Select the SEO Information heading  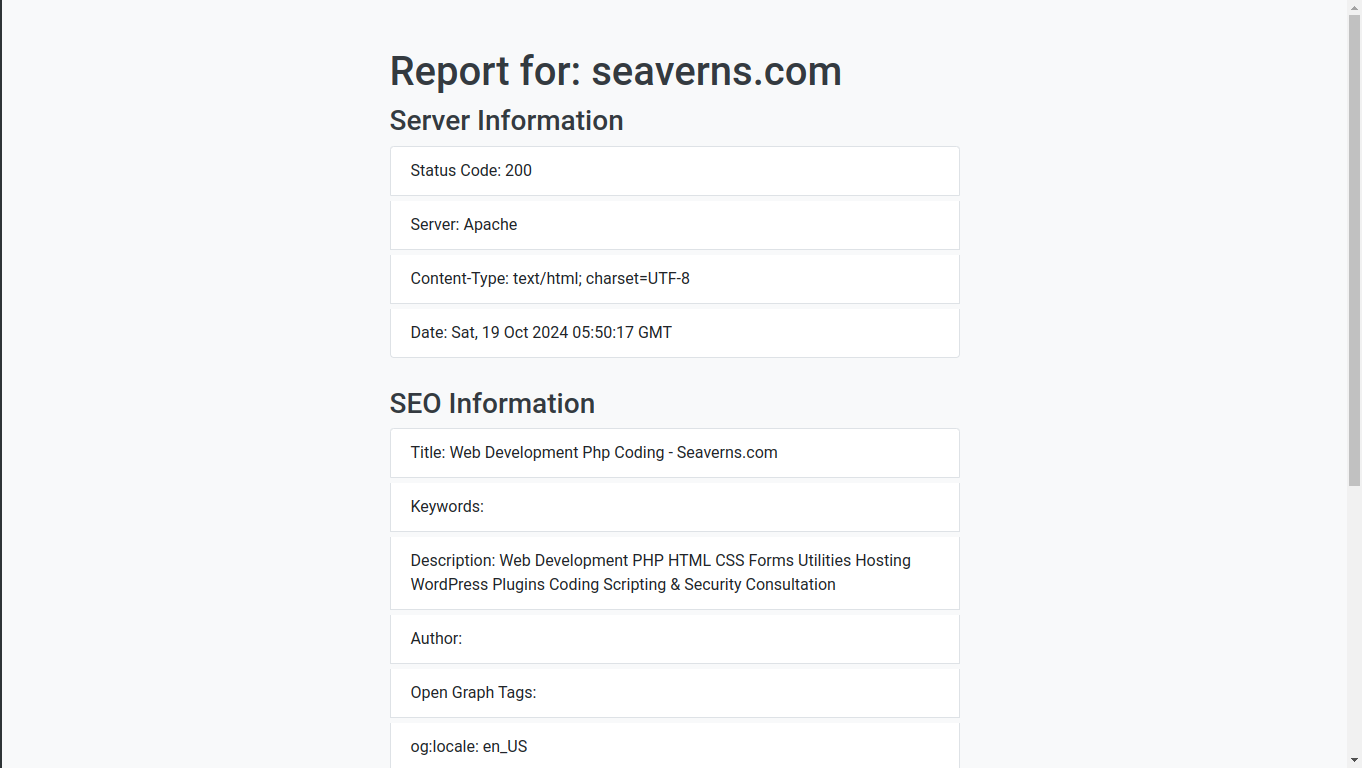pyautogui.click(x=492, y=403)
